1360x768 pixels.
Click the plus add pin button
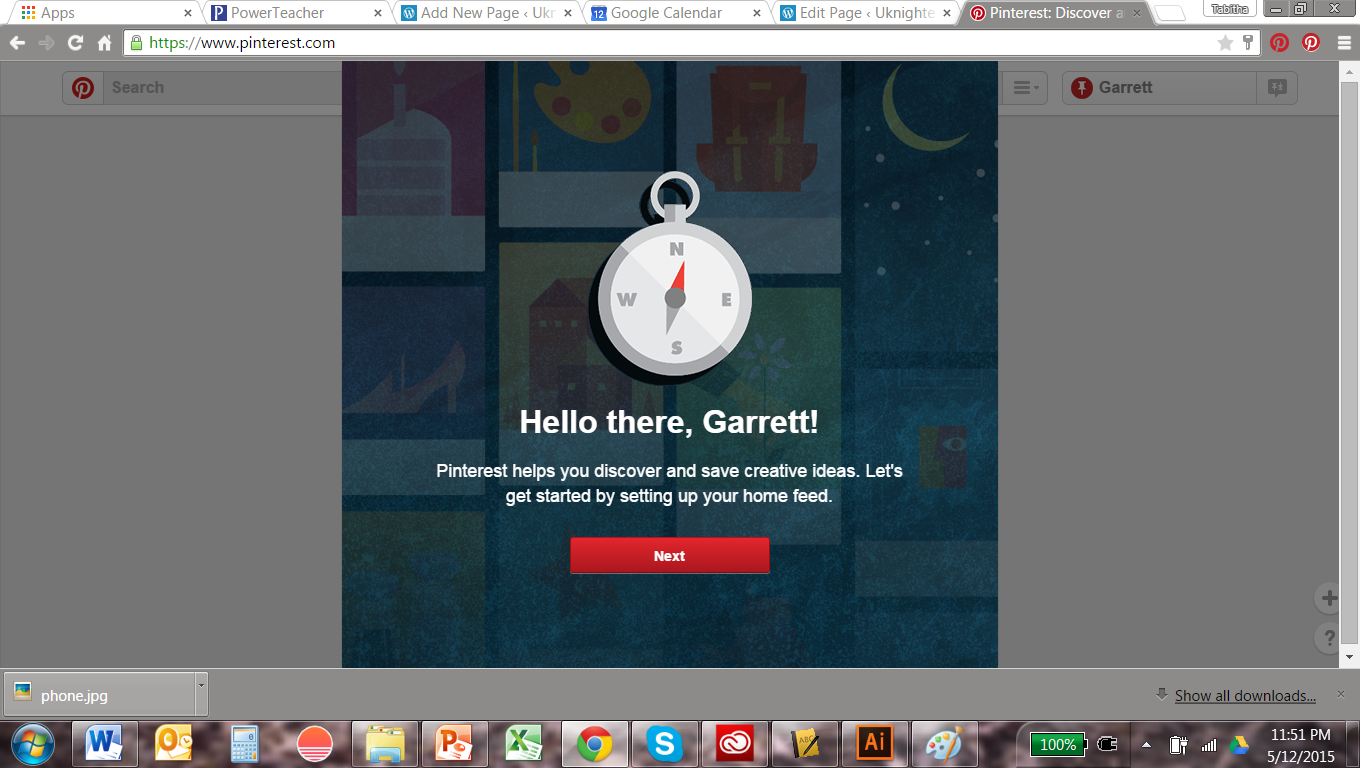[1329, 598]
